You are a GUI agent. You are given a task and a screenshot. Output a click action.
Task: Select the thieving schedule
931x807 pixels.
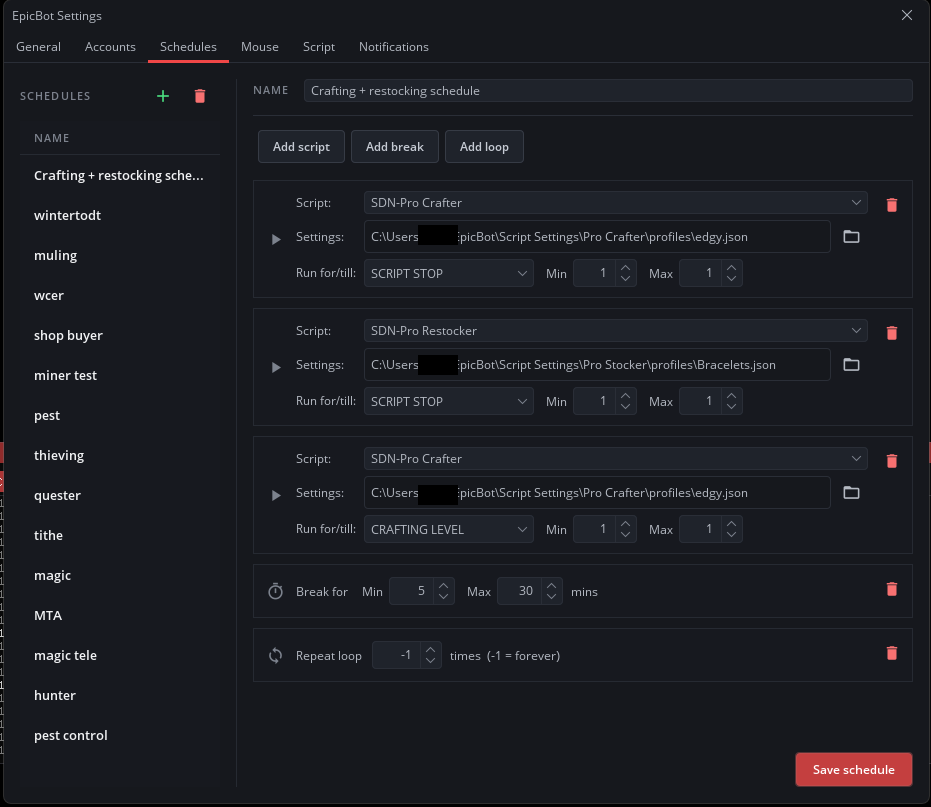click(x=119, y=455)
